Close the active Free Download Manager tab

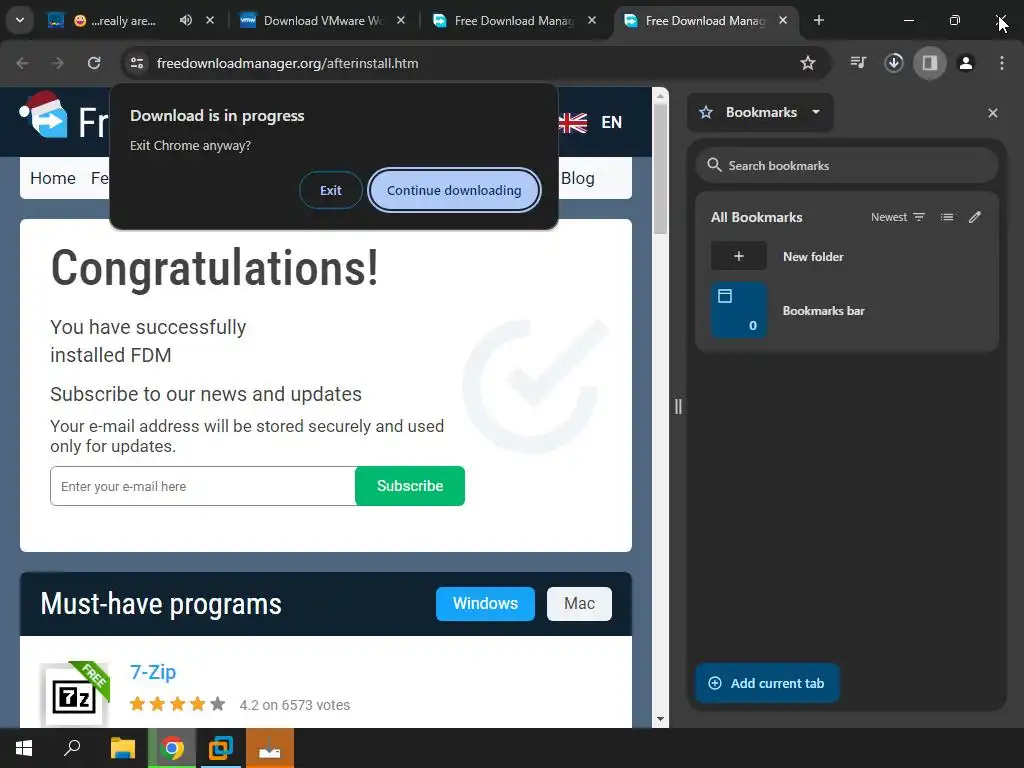[x=783, y=20]
